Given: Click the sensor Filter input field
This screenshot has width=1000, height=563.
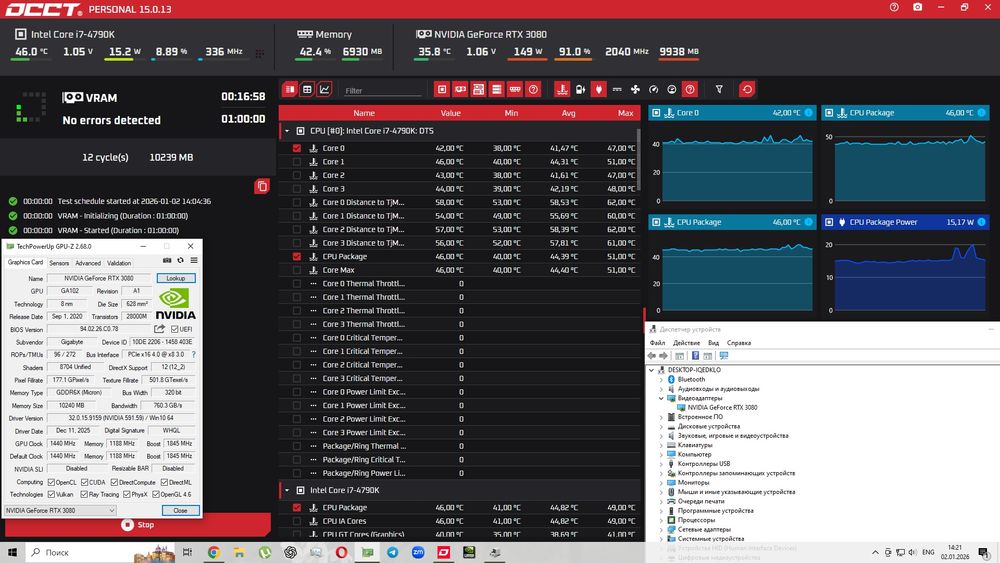Looking at the screenshot, I should [x=383, y=91].
